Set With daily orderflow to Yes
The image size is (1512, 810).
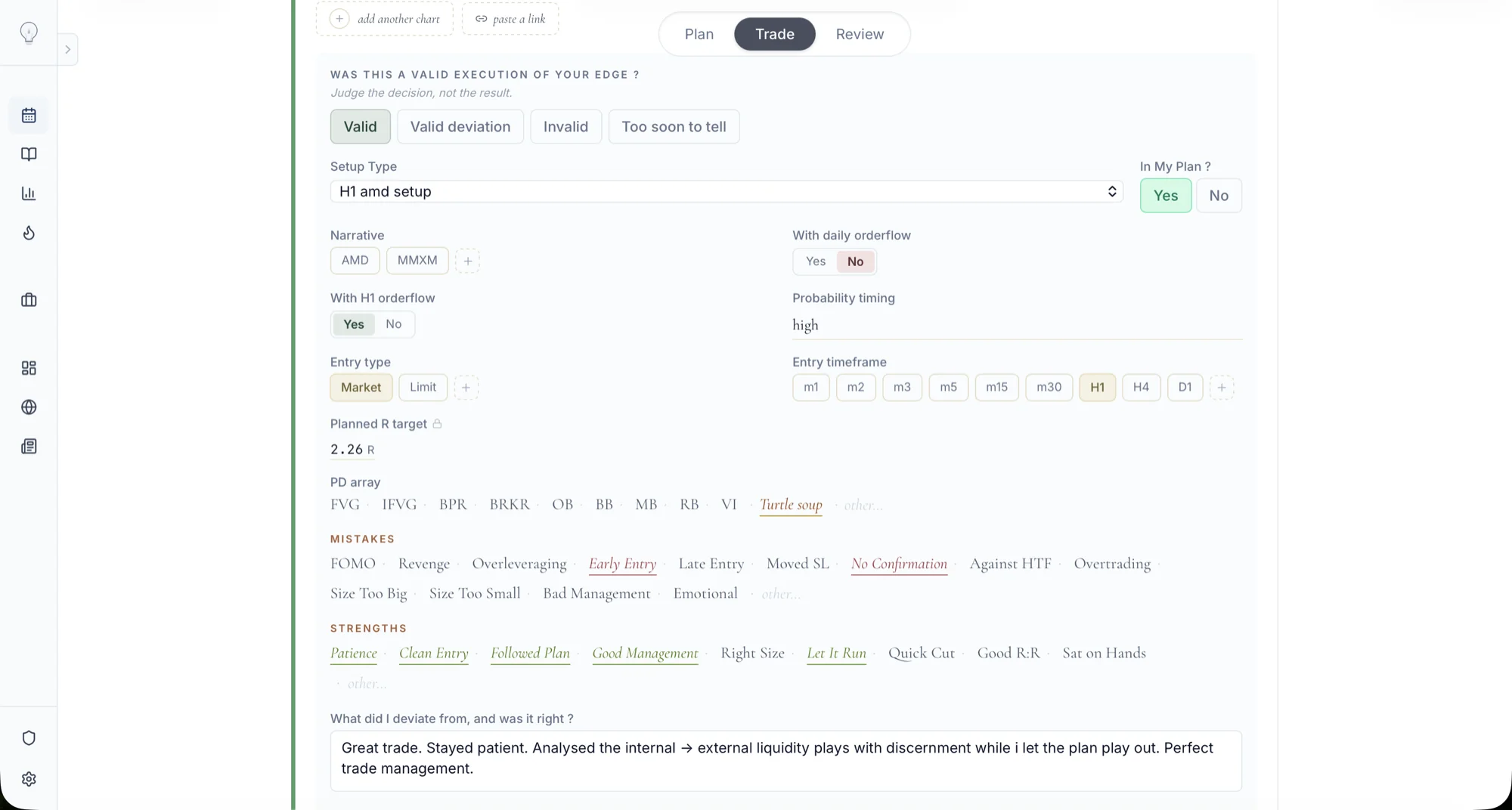815,261
